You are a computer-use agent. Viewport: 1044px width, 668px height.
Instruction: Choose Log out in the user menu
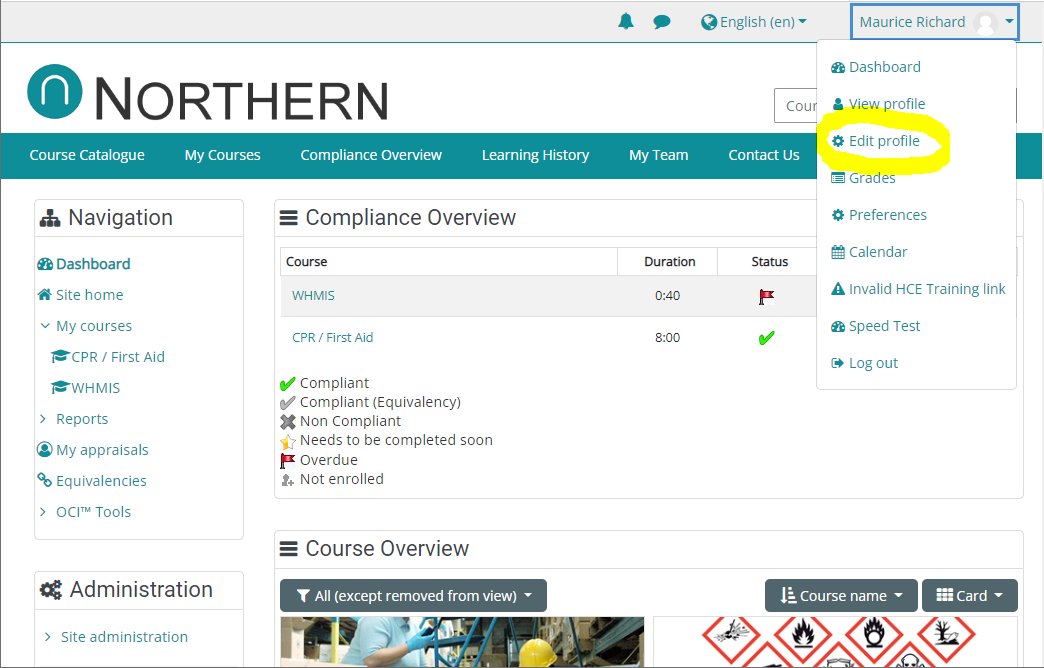coord(873,363)
